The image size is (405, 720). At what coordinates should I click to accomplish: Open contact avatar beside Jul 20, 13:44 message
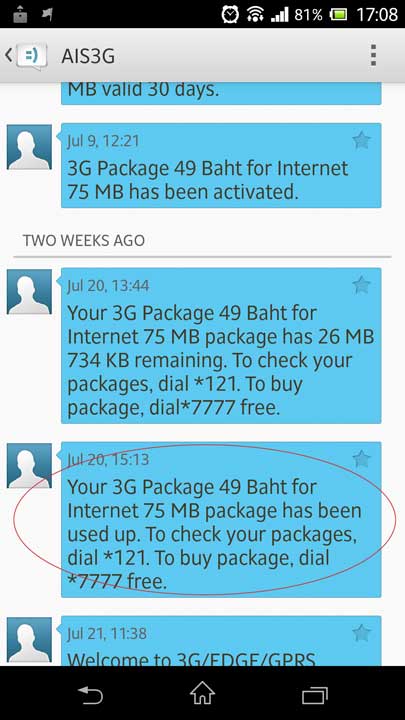(29, 292)
